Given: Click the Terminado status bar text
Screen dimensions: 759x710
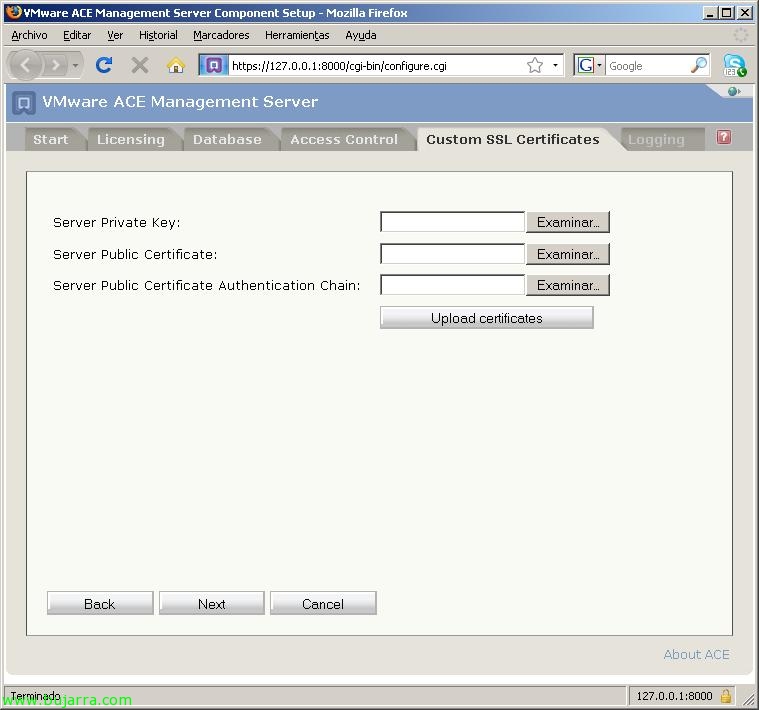Looking at the screenshot, I should [x=35, y=695].
